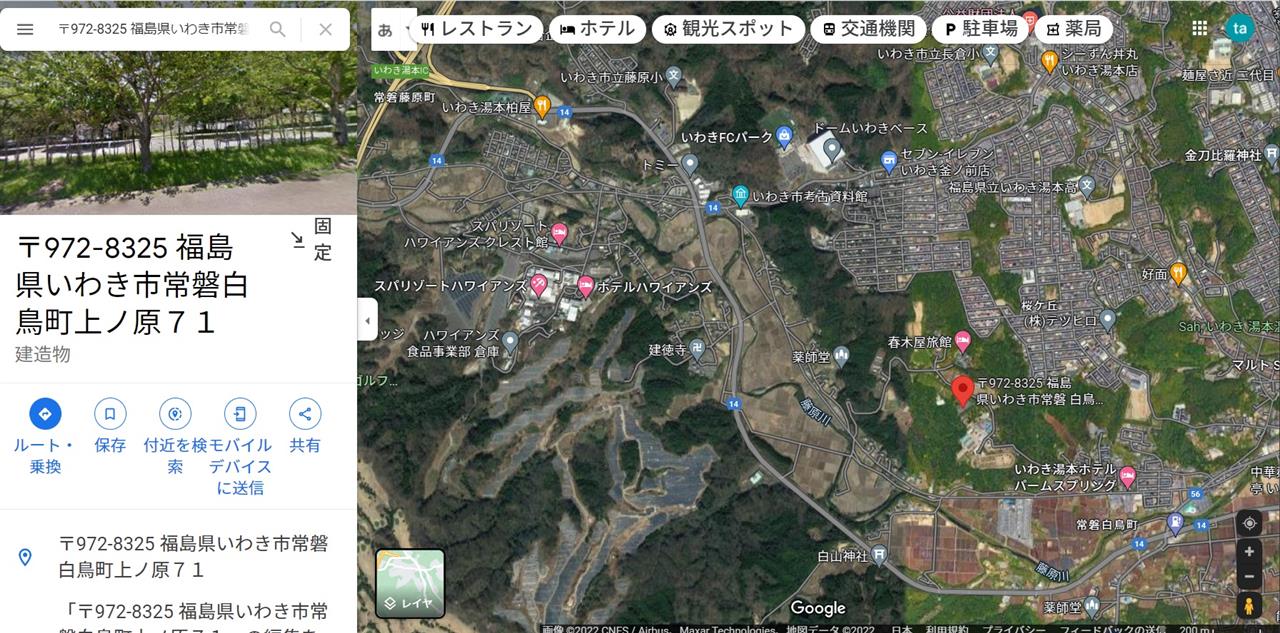
Task: Filter map by 駐車場 chip
Action: pos(980,29)
